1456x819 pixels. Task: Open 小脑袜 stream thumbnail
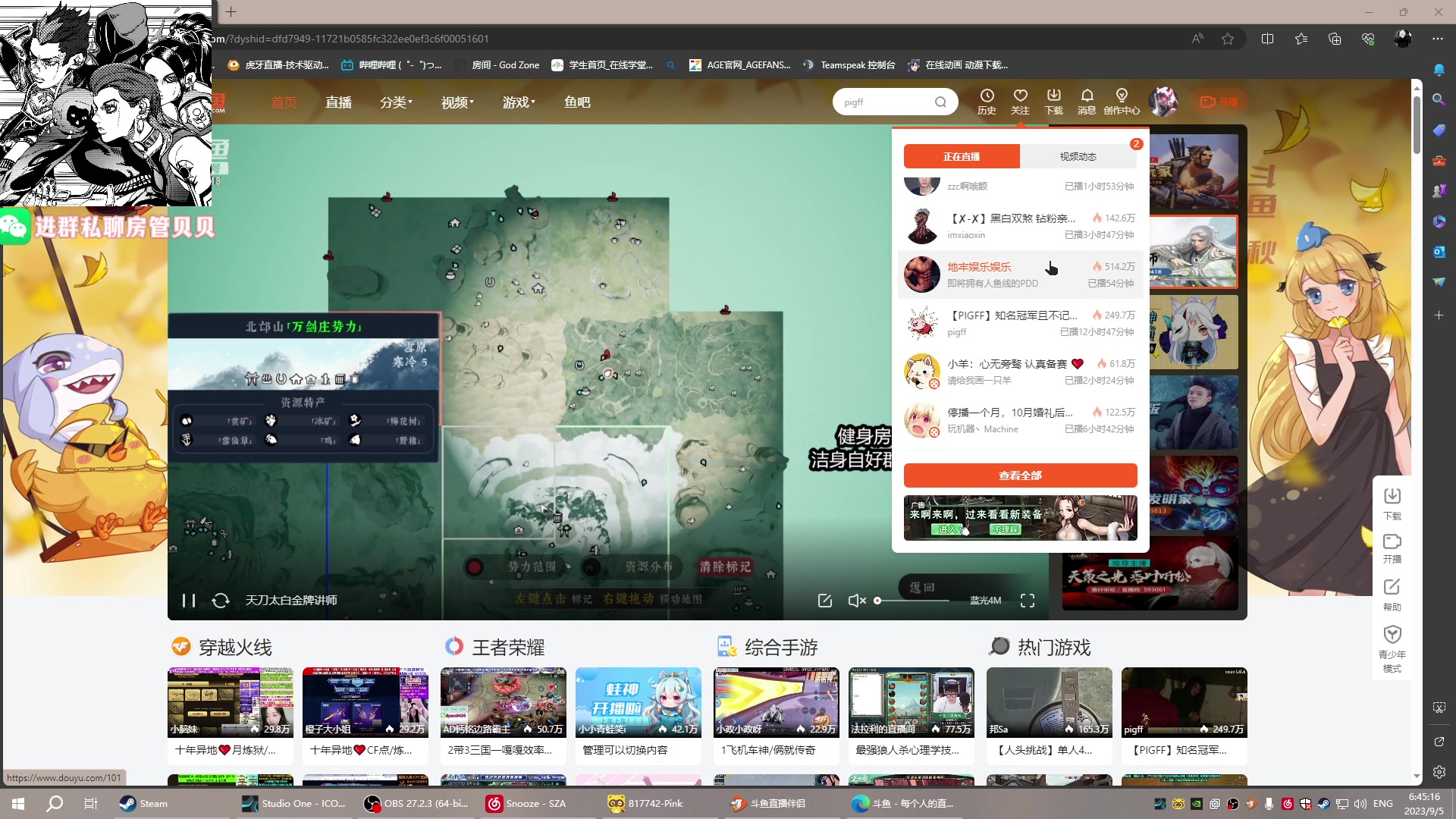[231, 702]
